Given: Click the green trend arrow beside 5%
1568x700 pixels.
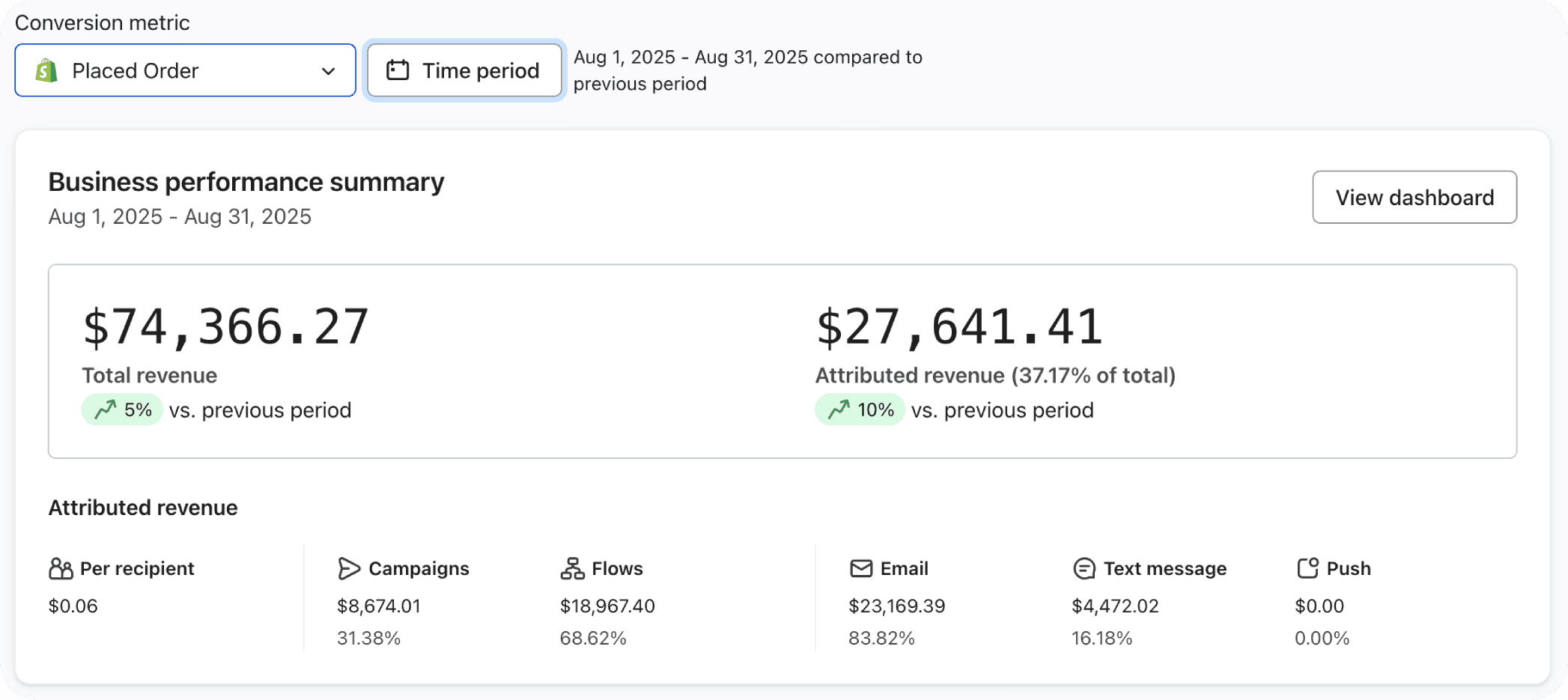Looking at the screenshot, I should pos(105,410).
